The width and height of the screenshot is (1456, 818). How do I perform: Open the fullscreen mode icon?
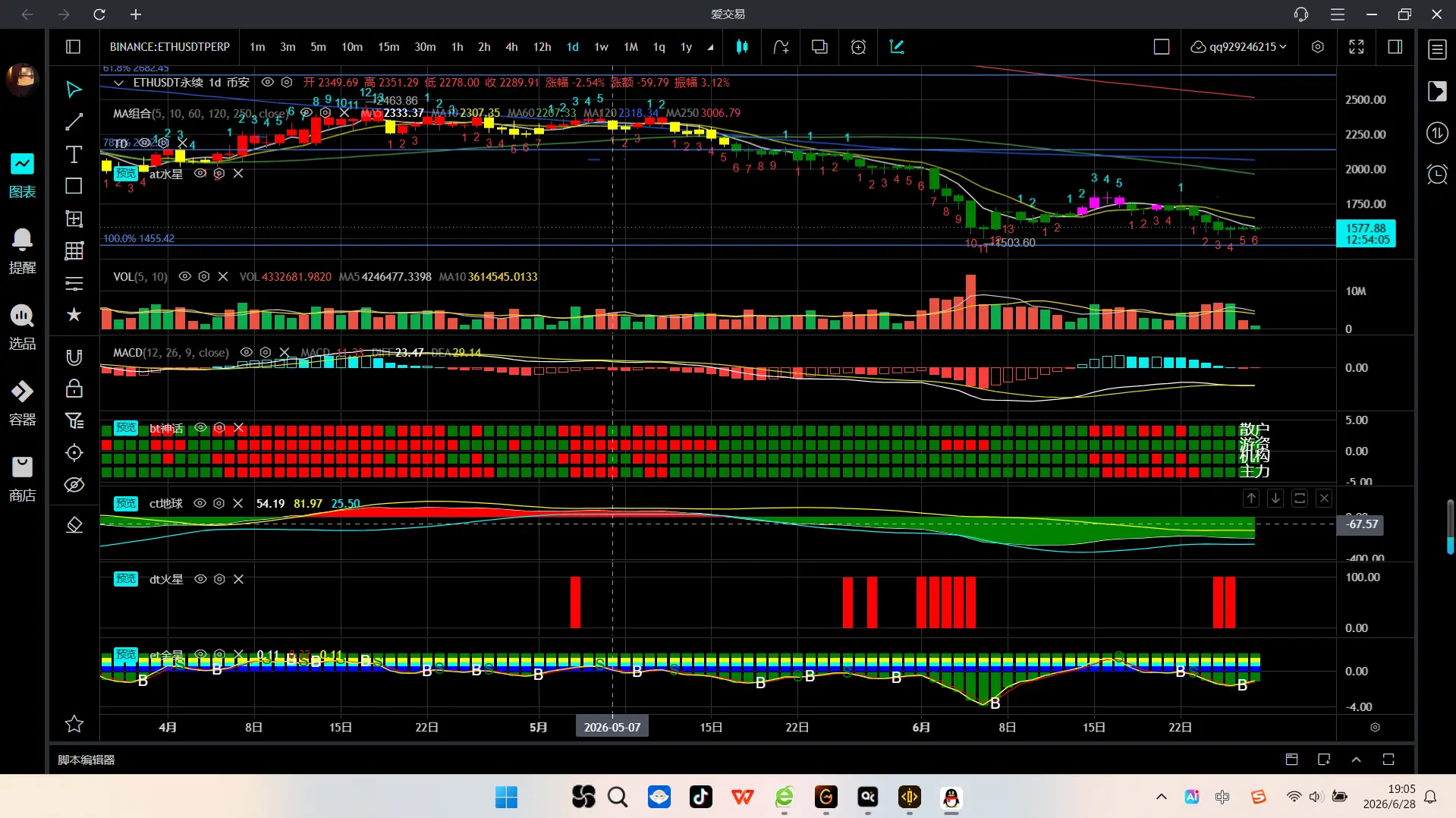pyautogui.click(x=1357, y=47)
